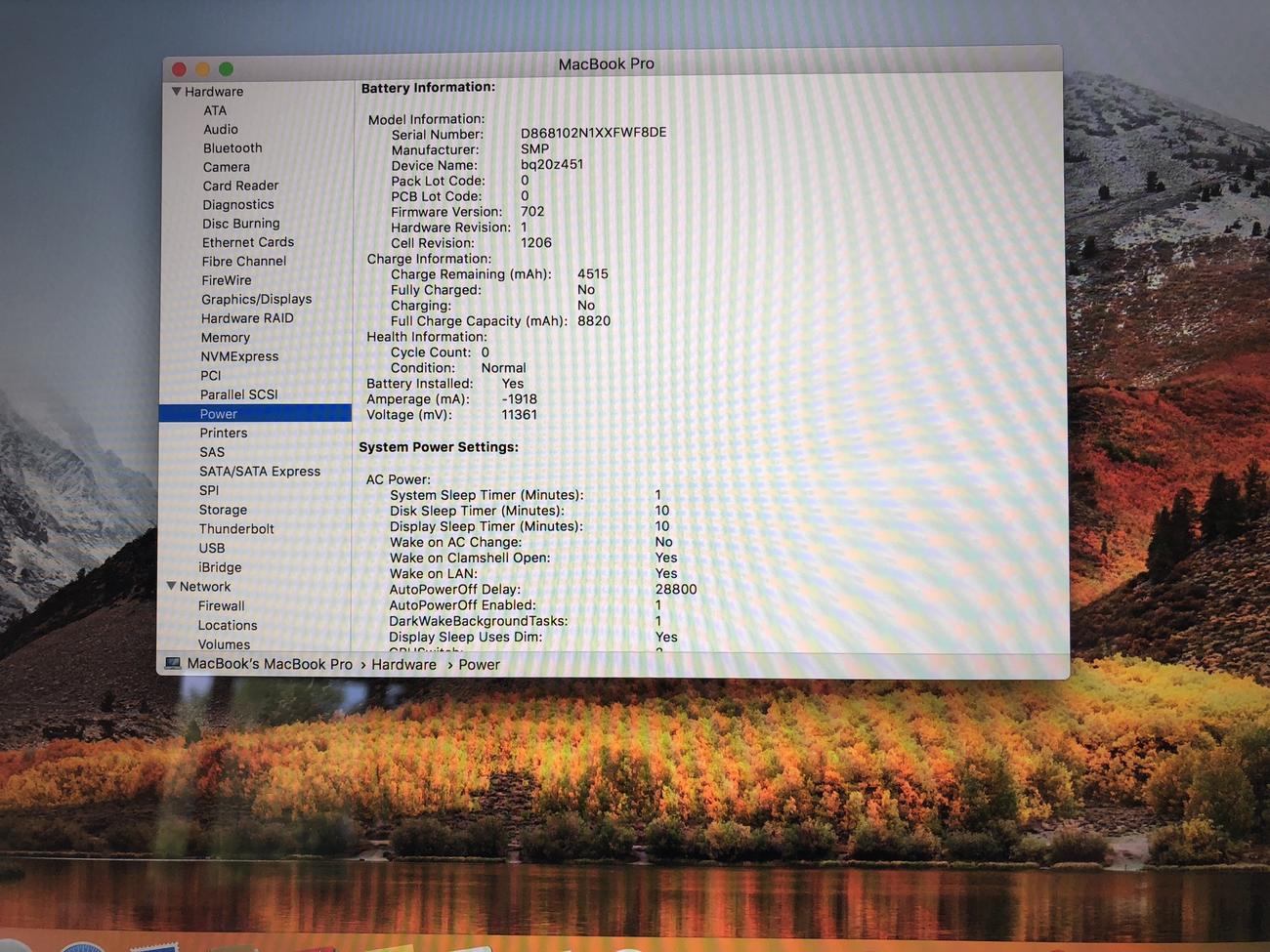Click the Condition Normal value
Viewport: 1270px width, 952px height.
tap(503, 368)
